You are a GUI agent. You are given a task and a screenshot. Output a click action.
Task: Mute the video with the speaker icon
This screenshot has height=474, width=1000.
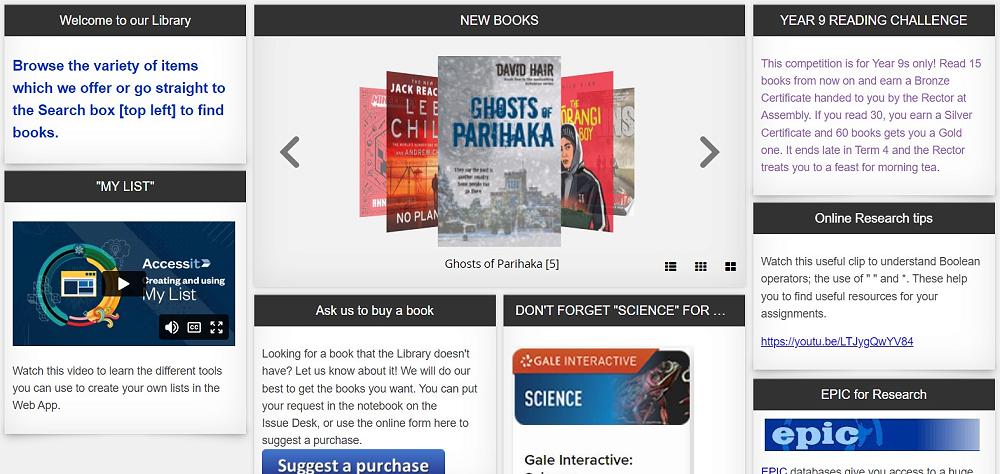(x=172, y=327)
